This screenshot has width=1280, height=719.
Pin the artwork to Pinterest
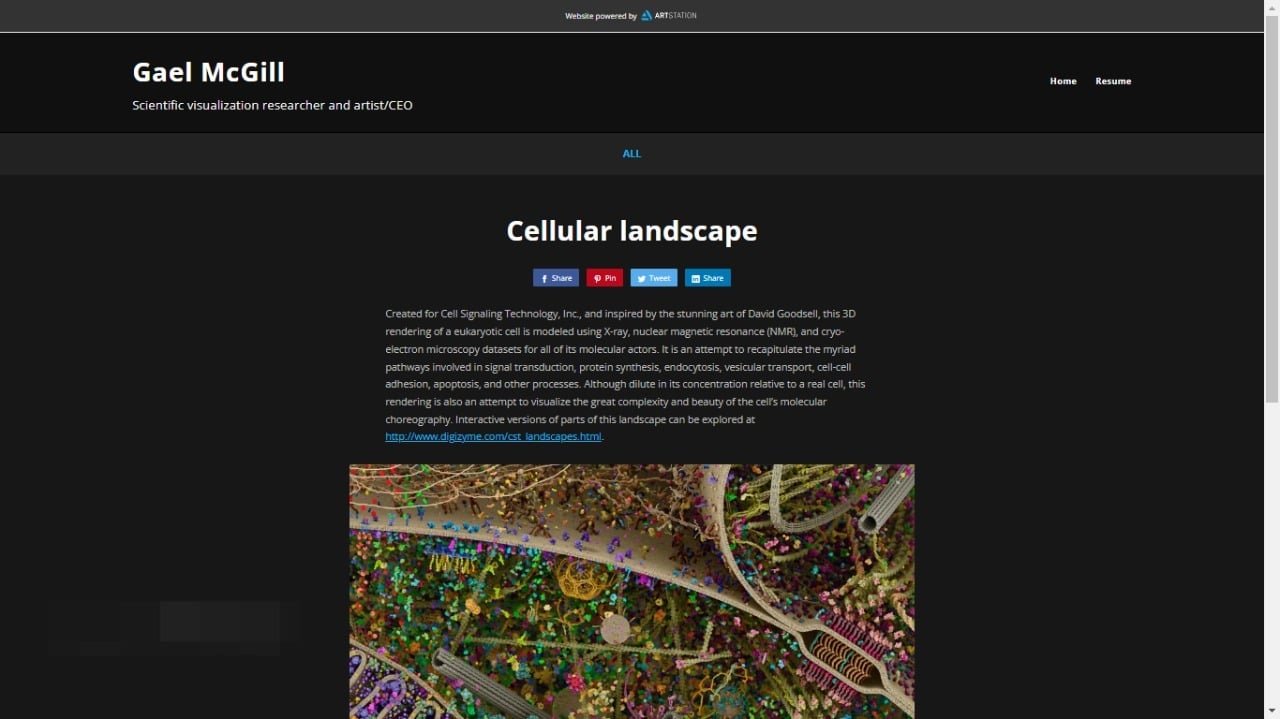coord(604,278)
